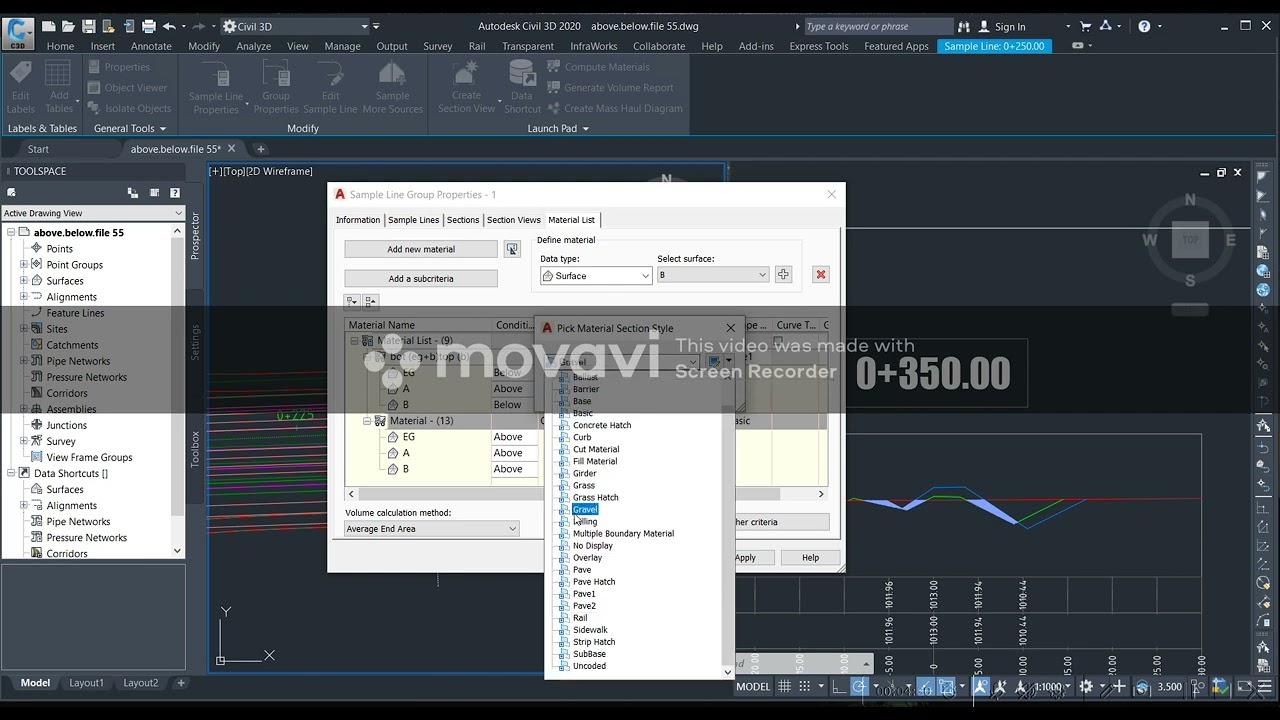Click the workspace switching gear in status bar
This screenshot has width=1280, height=720.
1087,687
